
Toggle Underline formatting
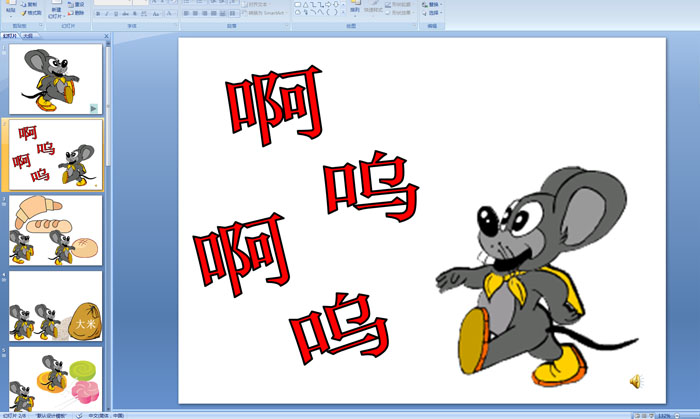tap(116, 14)
